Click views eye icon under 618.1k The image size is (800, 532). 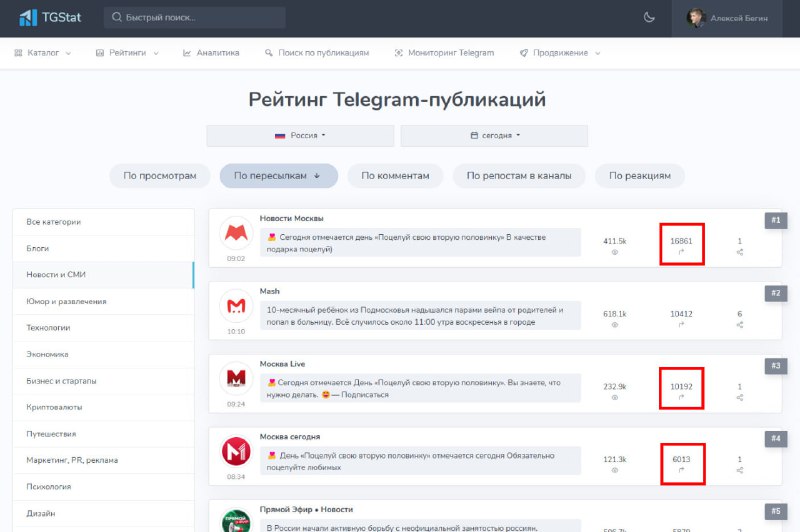coord(615,325)
